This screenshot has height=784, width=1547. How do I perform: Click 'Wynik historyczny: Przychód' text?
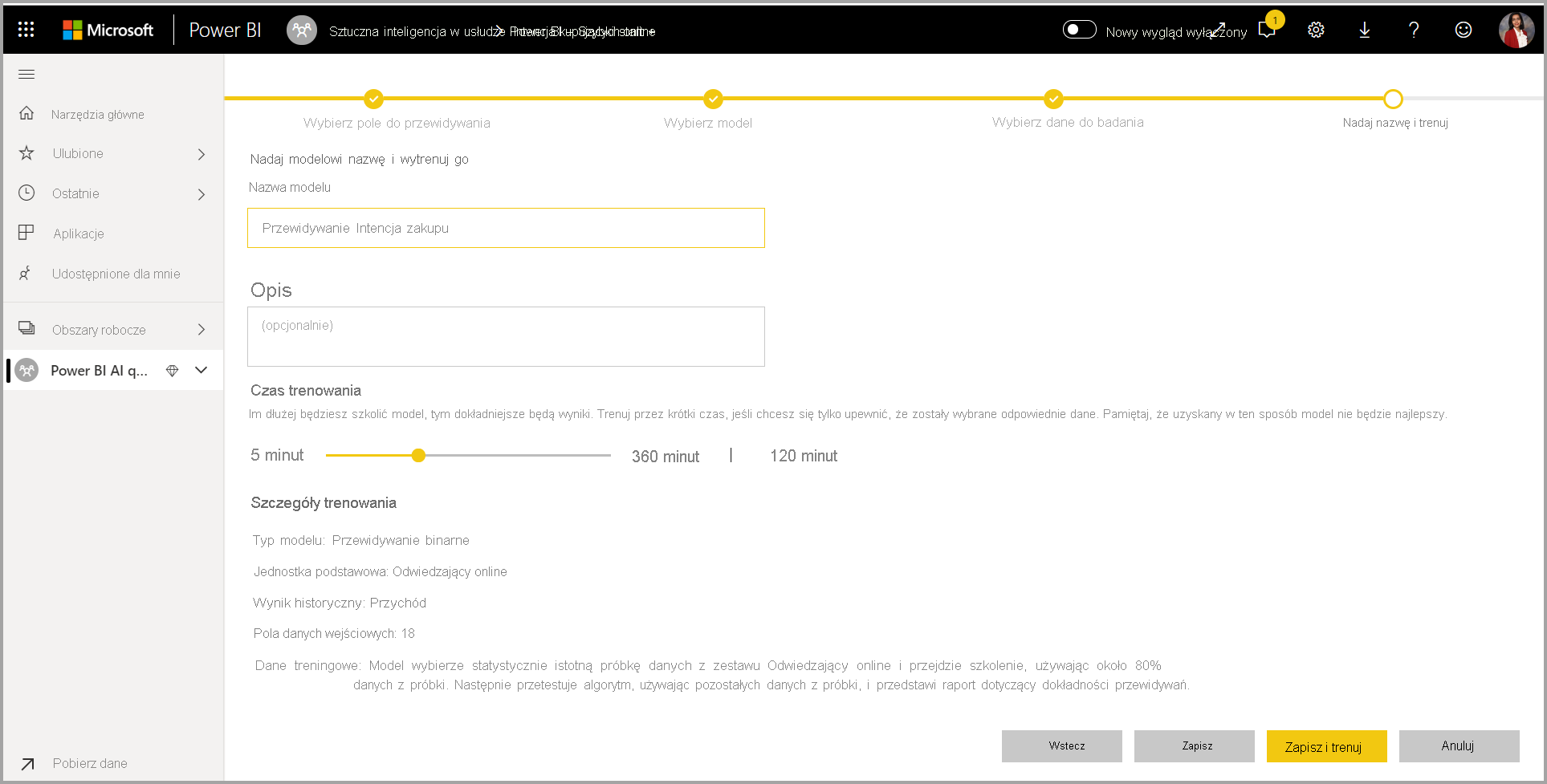pyautogui.click(x=340, y=603)
